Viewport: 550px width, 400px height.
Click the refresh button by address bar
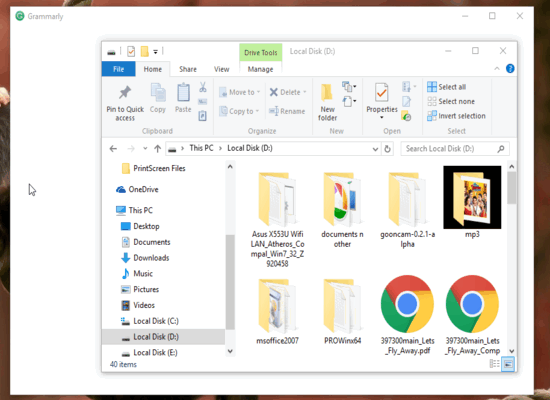(x=387, y=149)
